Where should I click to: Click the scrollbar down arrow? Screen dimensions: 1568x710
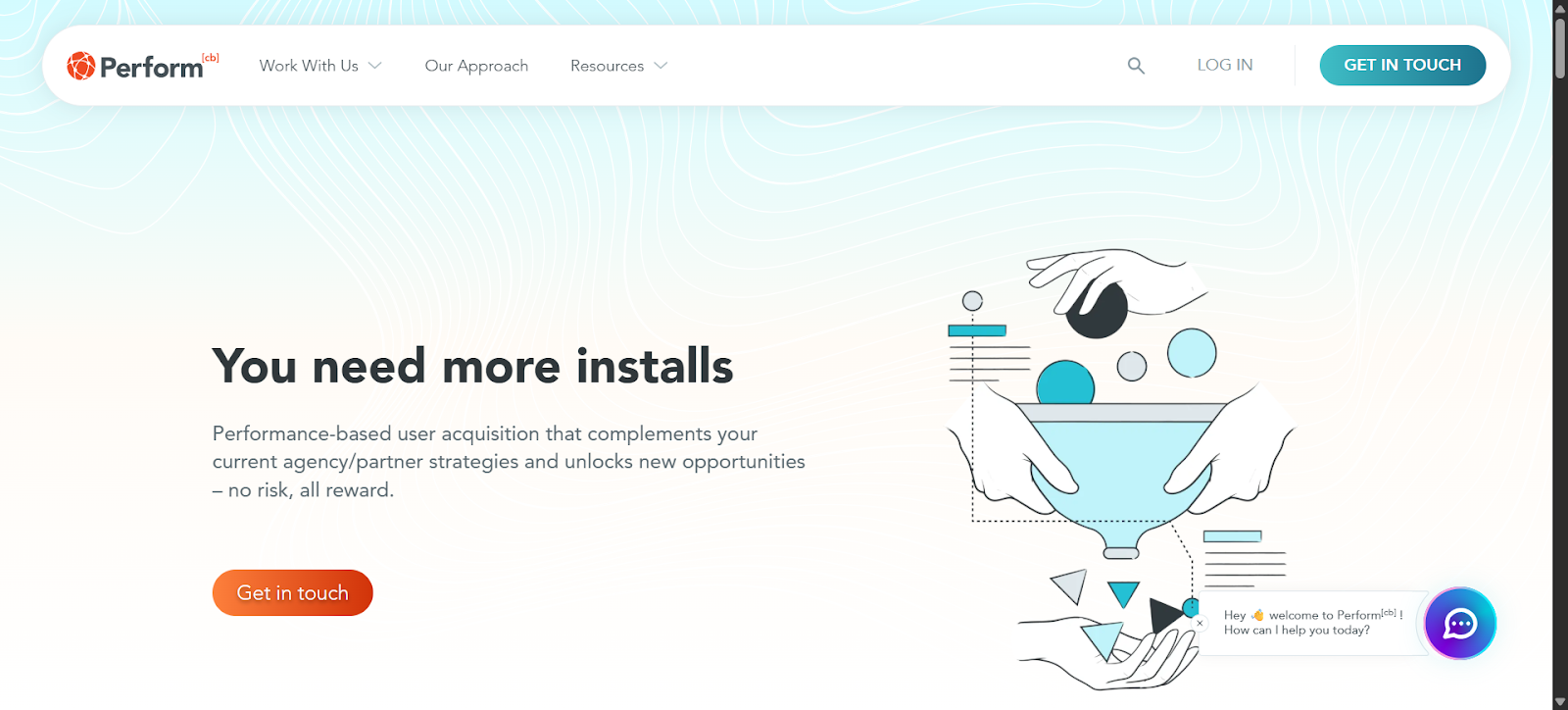tap(1560, 701)
